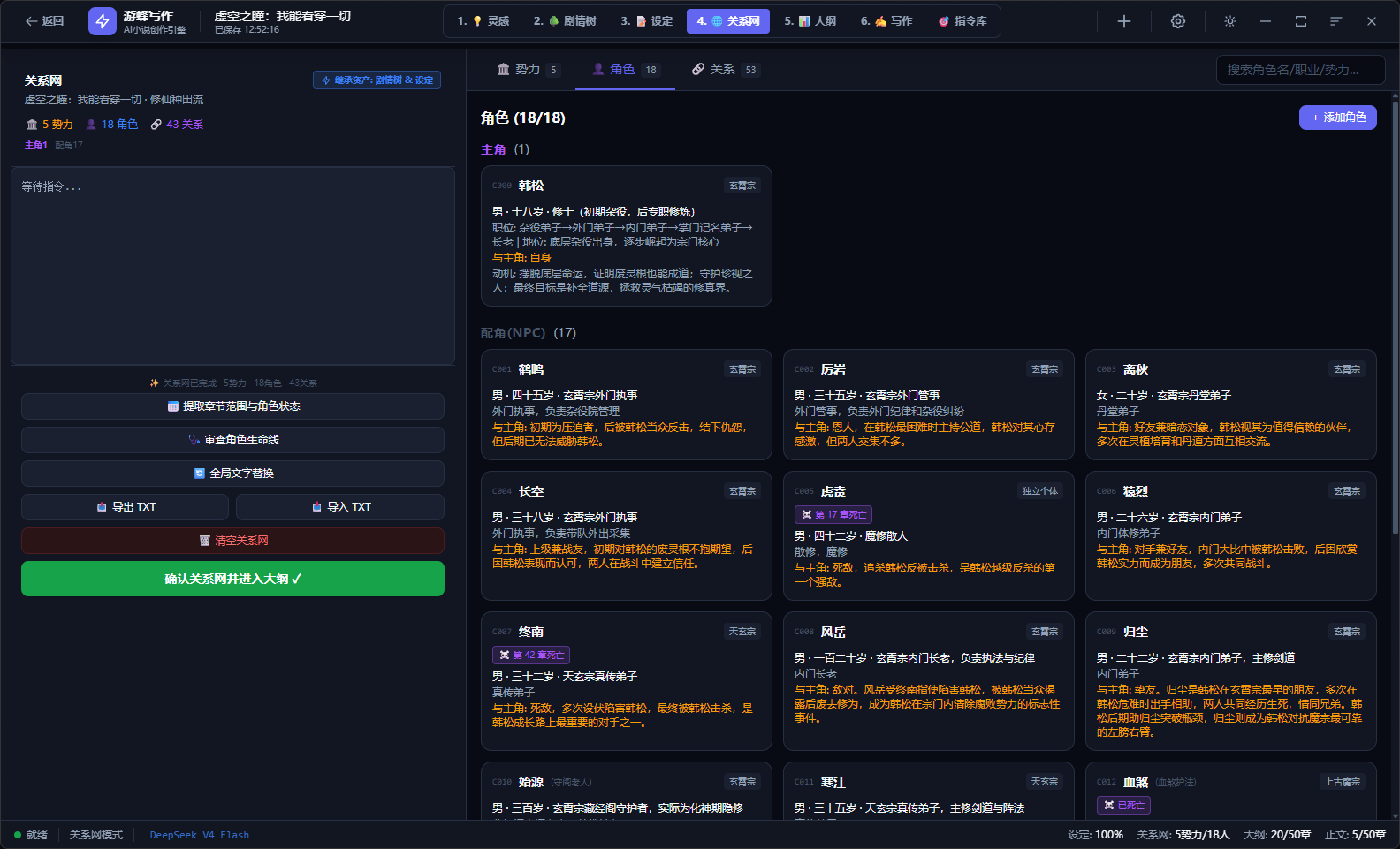Open step 3 设定 tab
This screenshot has height=849, width=1400.
coord(647,21)
